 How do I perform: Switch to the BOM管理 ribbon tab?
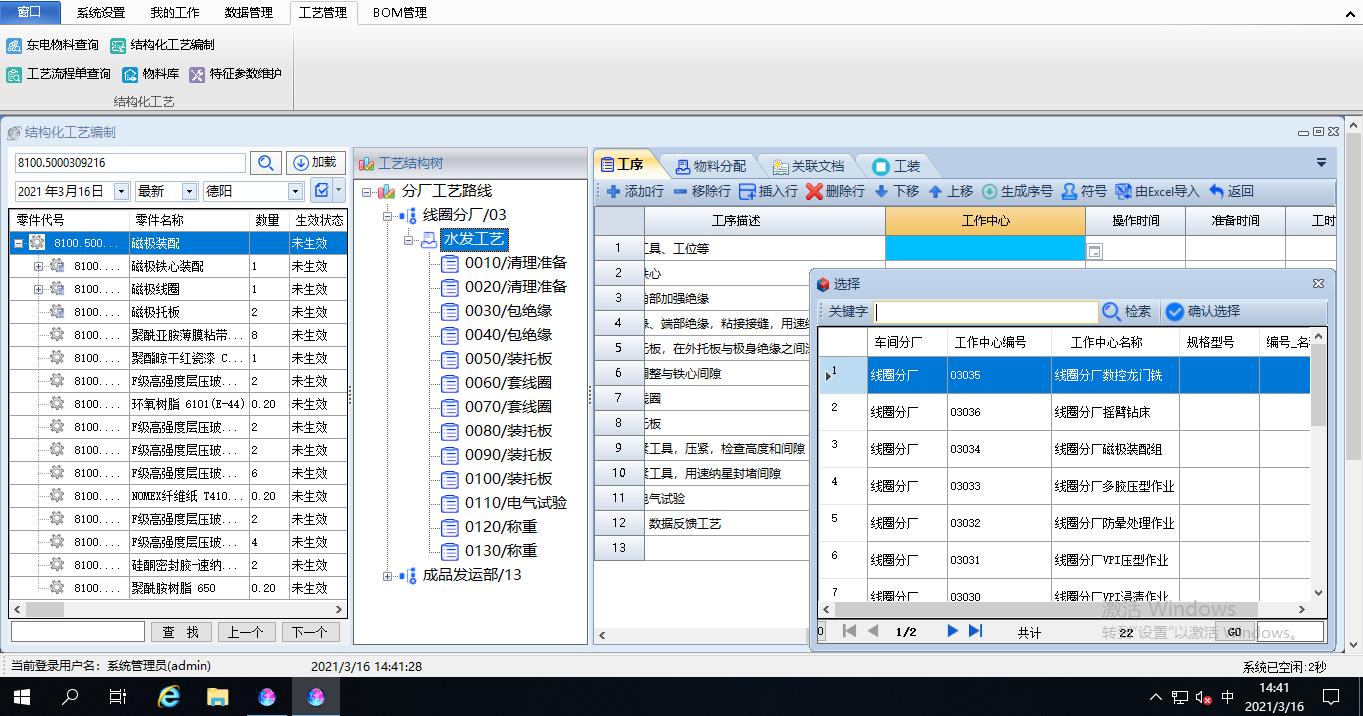400,13
